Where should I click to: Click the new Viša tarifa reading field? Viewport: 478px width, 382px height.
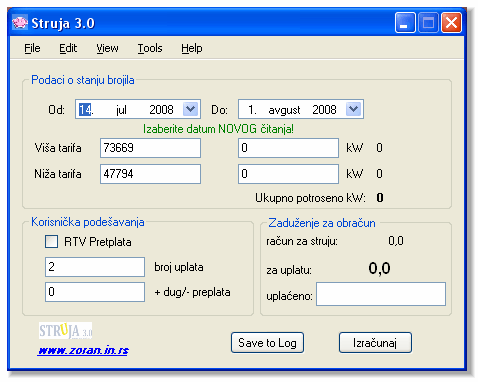[288, 148]
